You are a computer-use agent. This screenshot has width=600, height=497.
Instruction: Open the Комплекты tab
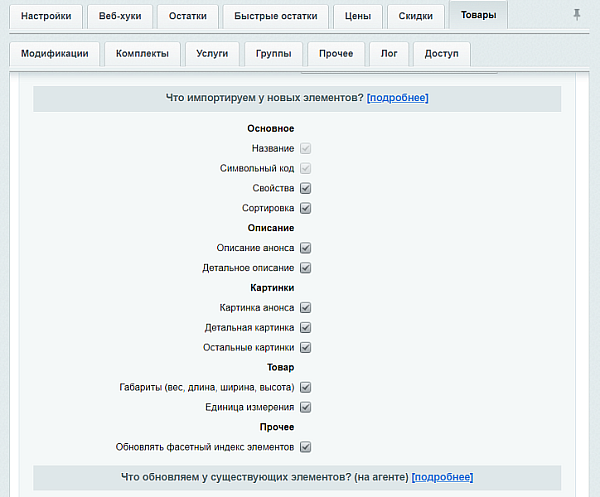(140, 54)
